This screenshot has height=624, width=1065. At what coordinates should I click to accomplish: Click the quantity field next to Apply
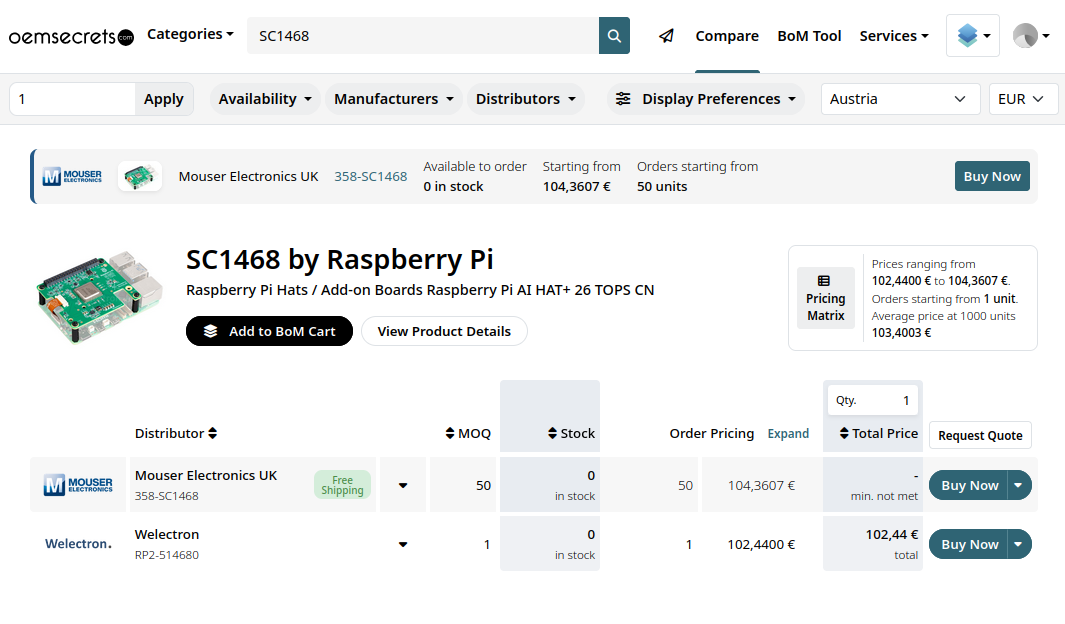click(72, 99)
